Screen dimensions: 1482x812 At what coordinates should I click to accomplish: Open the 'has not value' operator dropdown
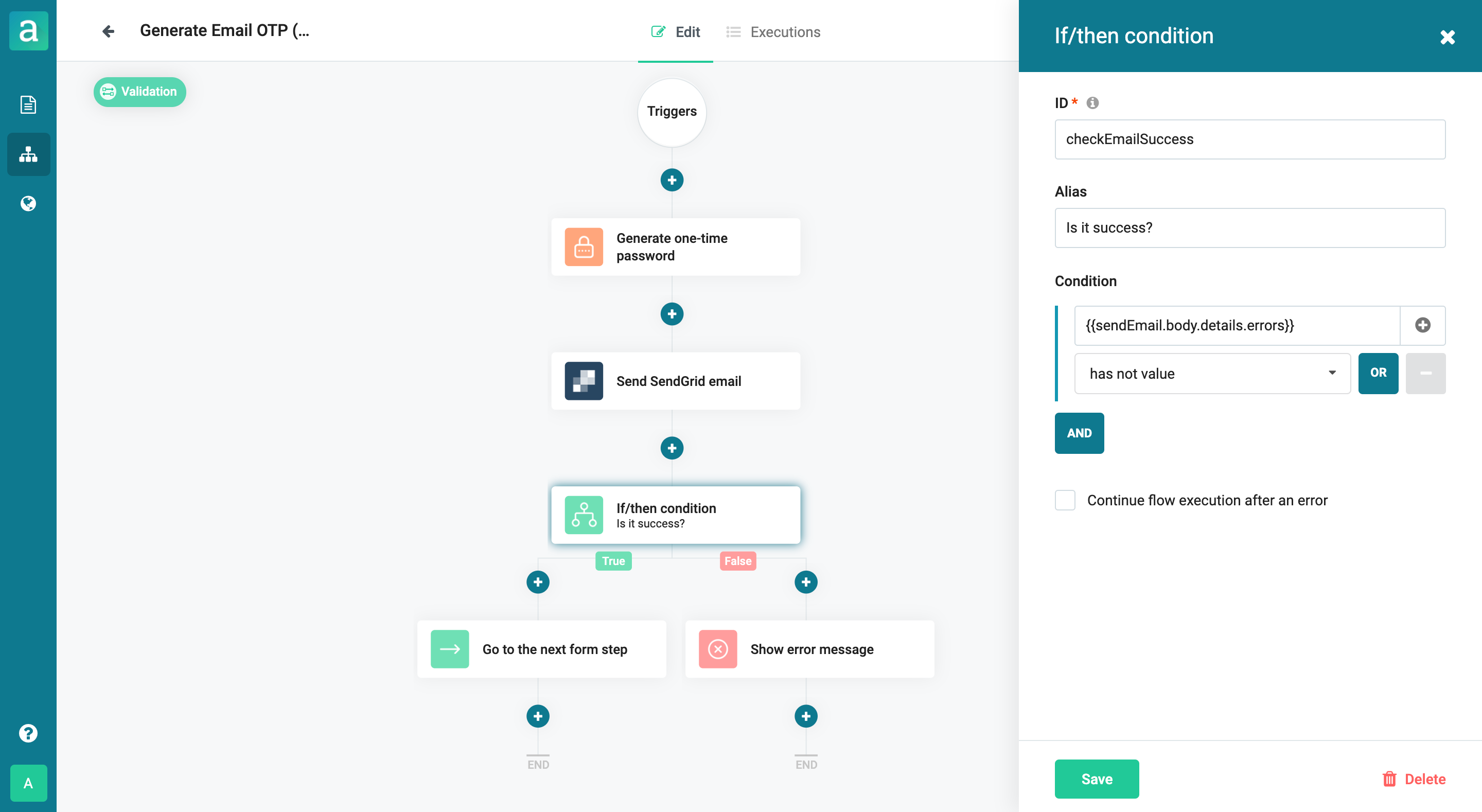tap(1212, 374)
